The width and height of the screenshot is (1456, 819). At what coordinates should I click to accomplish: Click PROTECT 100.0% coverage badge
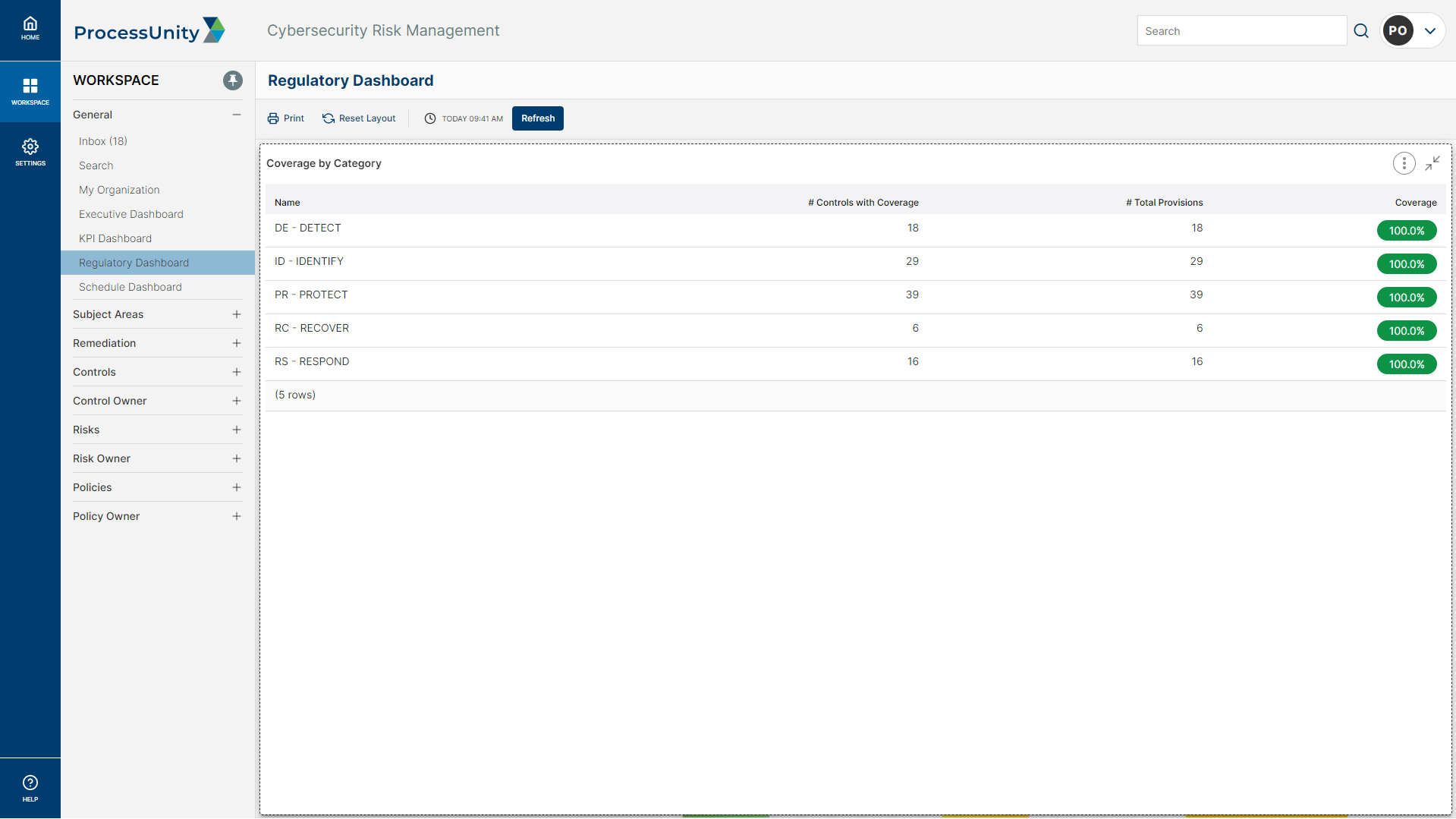[x=1407, y=298]
